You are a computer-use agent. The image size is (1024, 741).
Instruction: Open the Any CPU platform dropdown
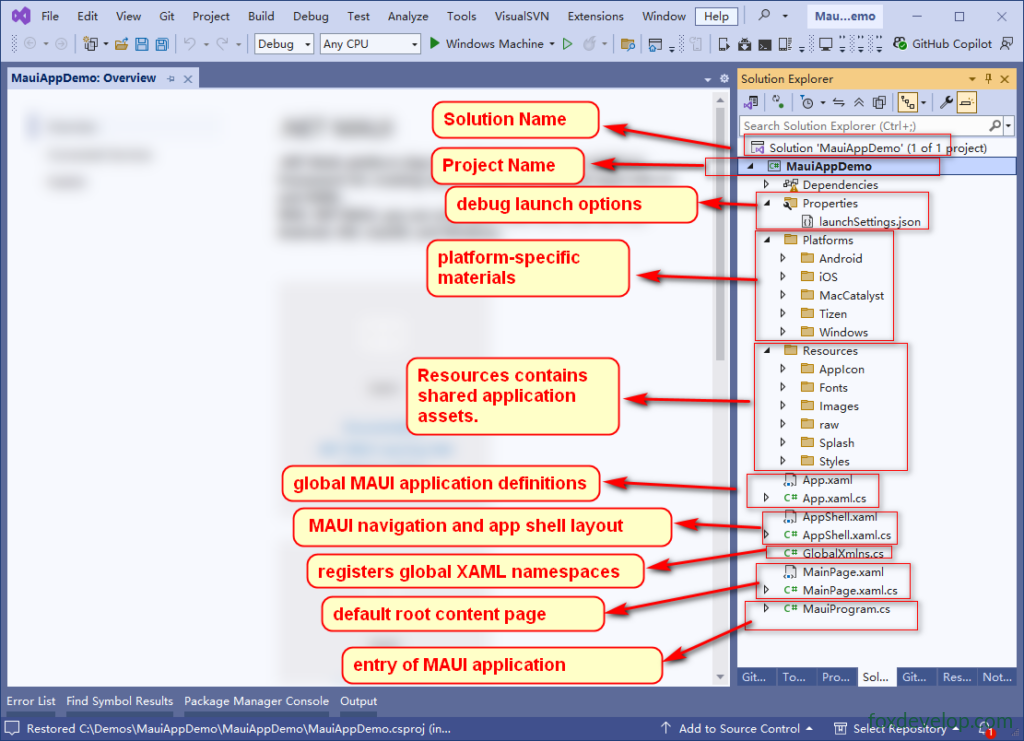click(x=370, y=44)
